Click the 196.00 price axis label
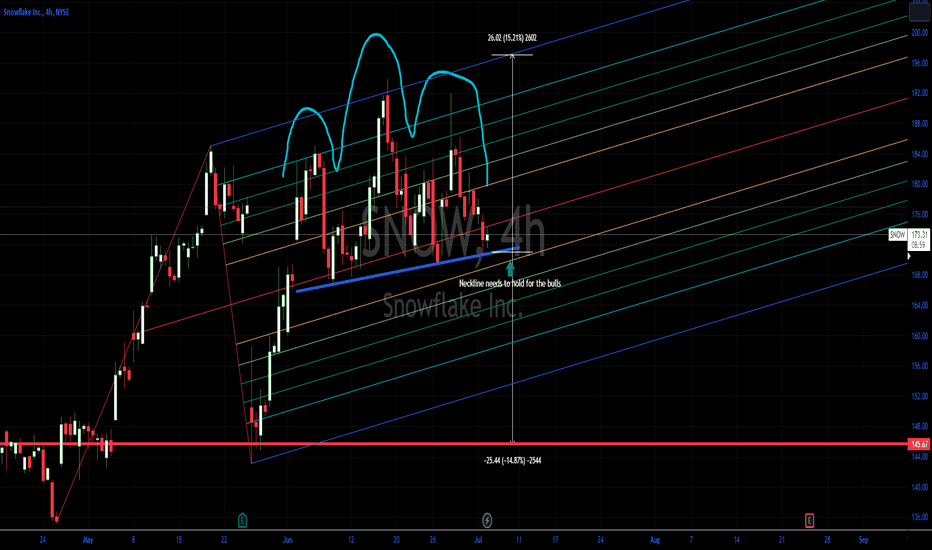Viewport: 932px width, 550px height. (919, 63)
